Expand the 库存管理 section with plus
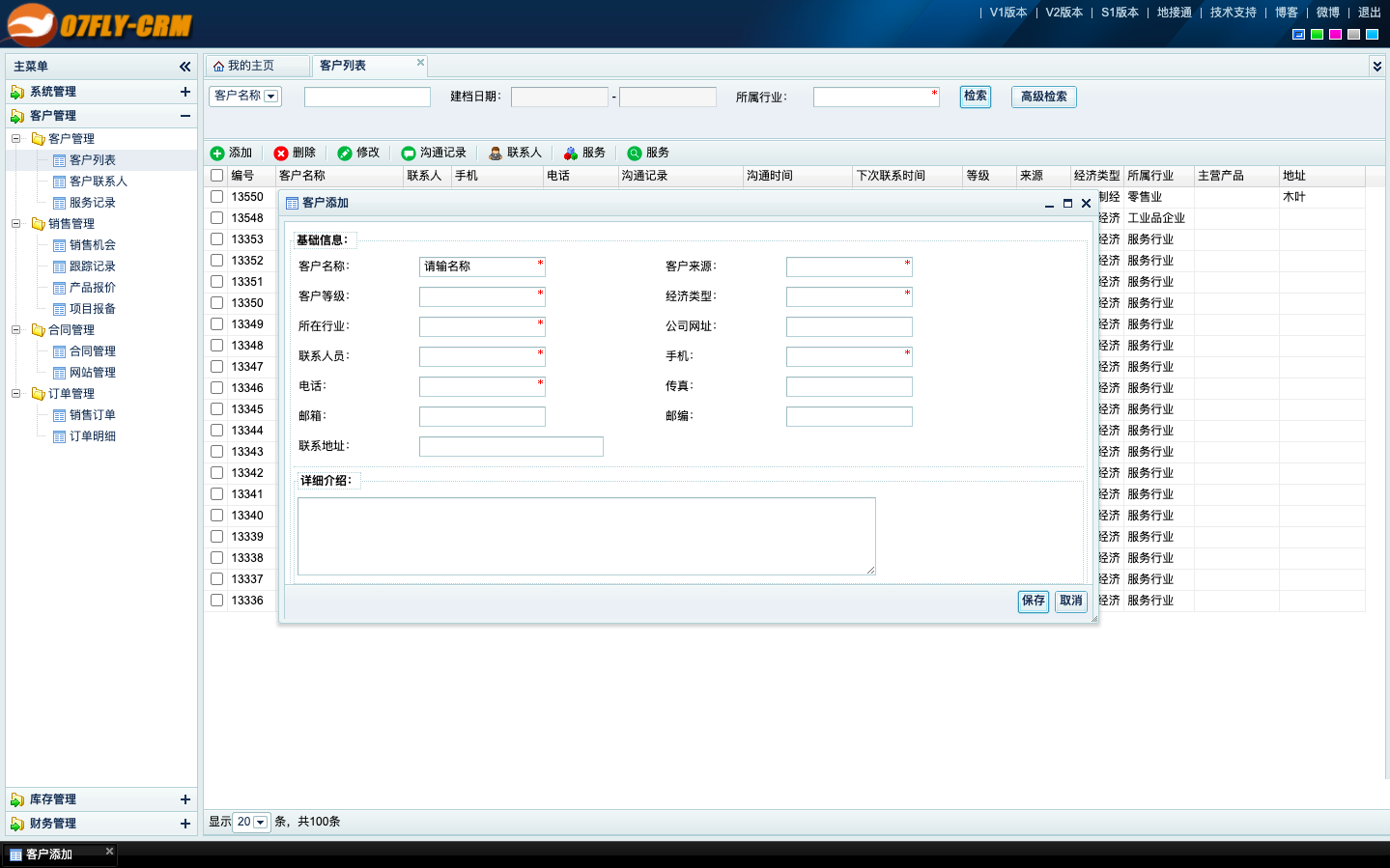 [185, 799]
